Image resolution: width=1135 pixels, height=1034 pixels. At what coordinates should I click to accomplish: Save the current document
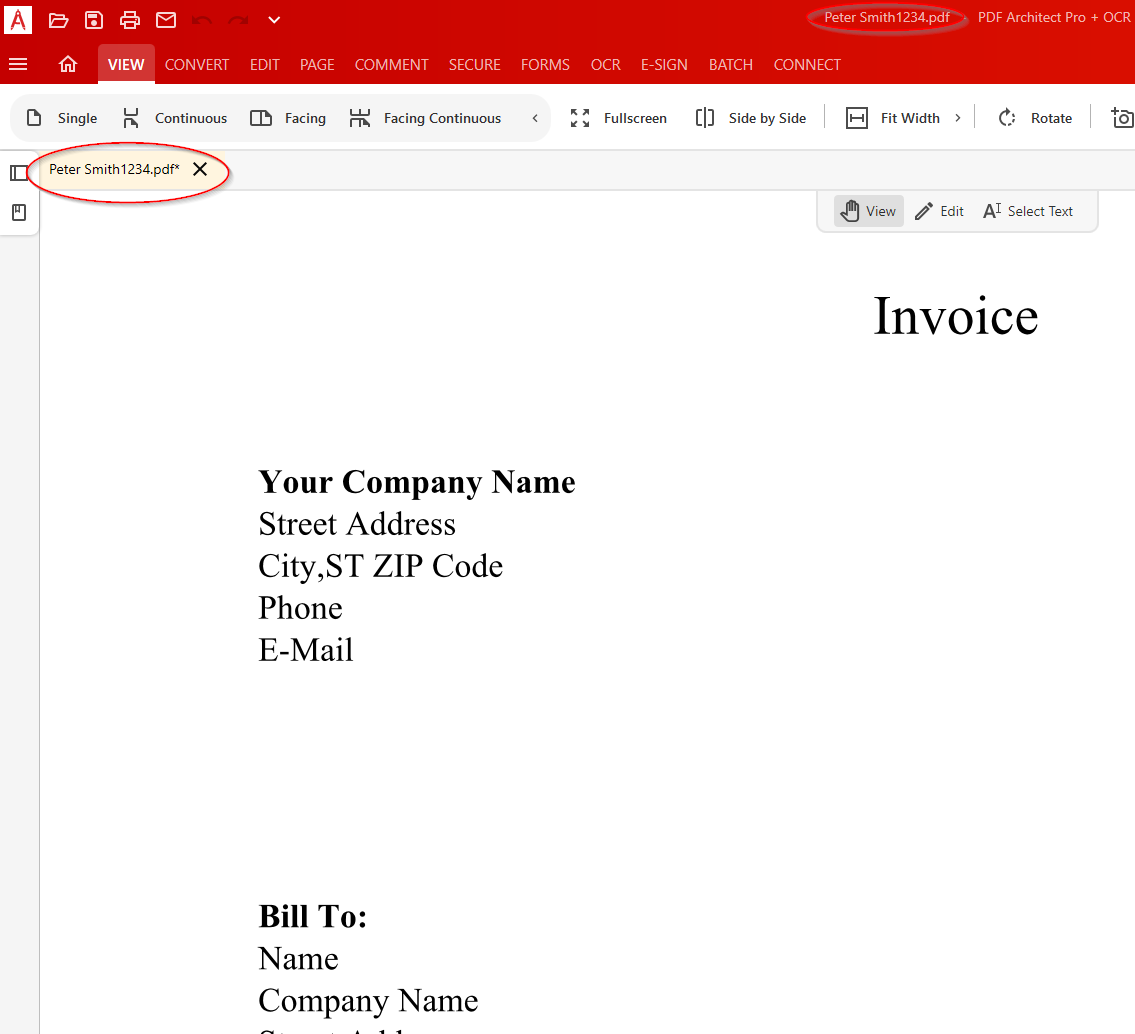click(93, 19)
